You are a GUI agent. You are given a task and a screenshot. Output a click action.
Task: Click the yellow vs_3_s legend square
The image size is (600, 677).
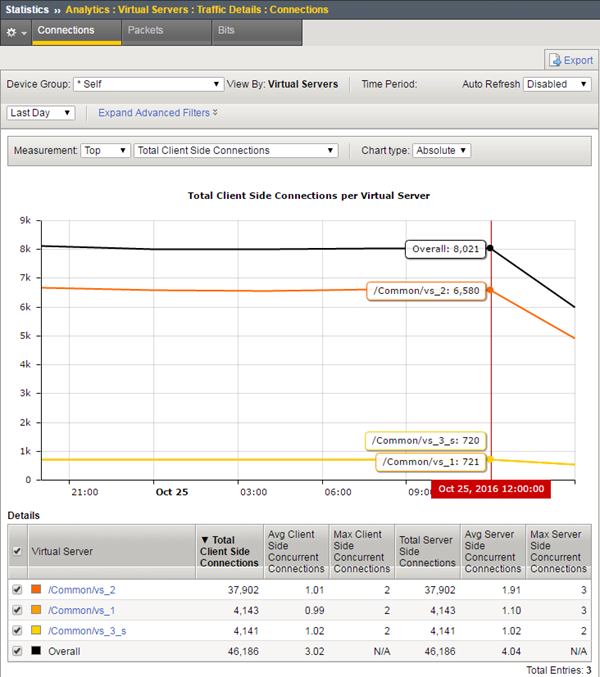(x=37, y=630)
